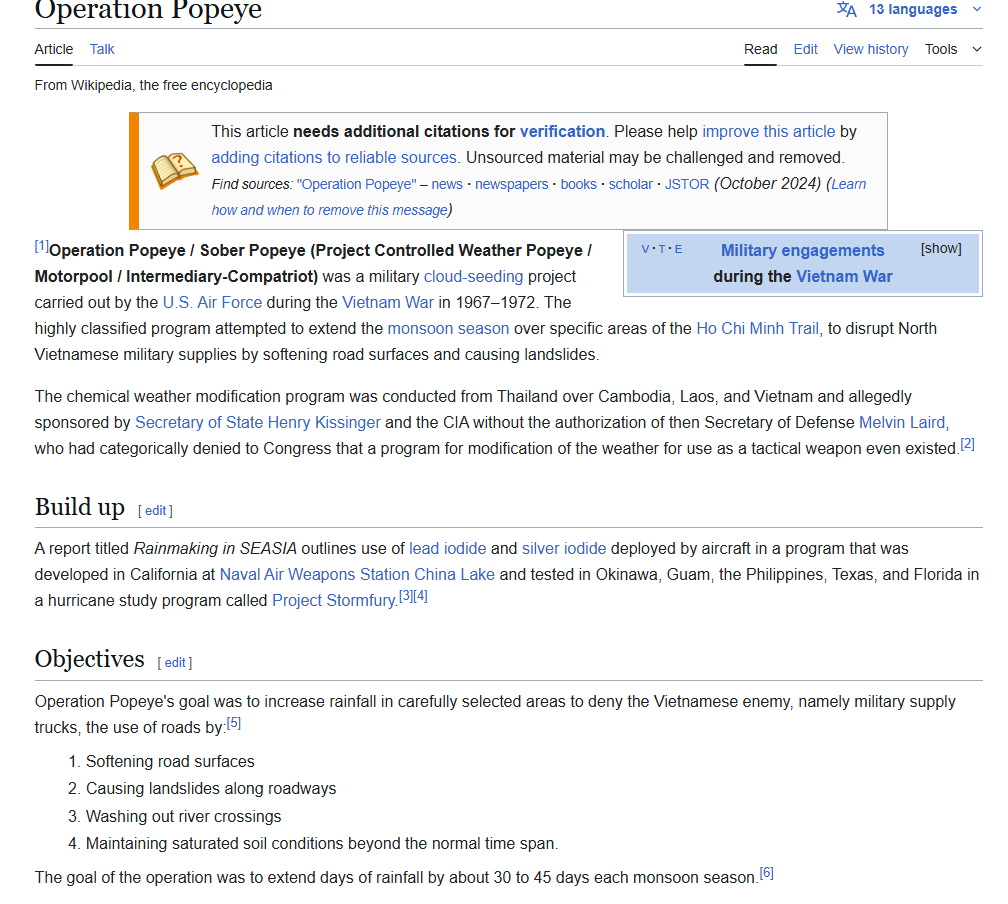Viewport: 1008px width, 904px height.
Task: Click citation reference [6]
Action: pyautogui.click(x=766, y=873)
